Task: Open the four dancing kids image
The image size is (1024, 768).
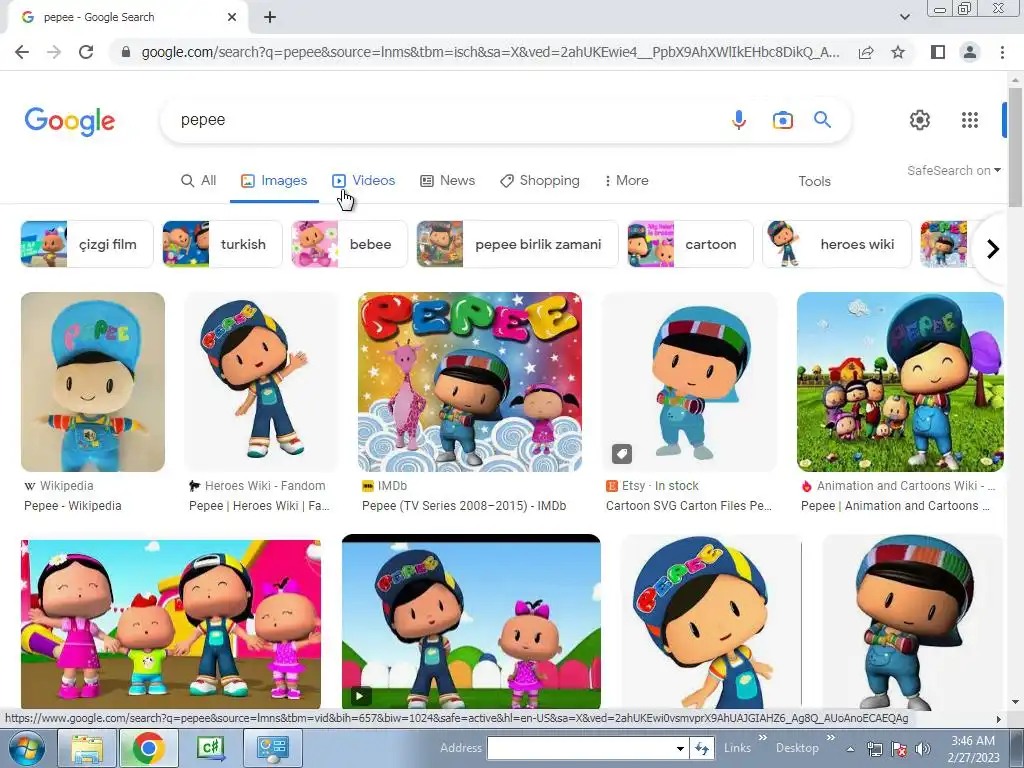Action: [170, 624]
